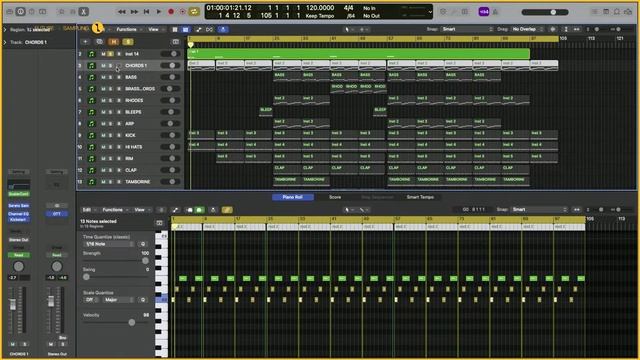This screenshot has width=640, height=360.
Task: Open the Browsers media icon
Action: click(628, 12)
